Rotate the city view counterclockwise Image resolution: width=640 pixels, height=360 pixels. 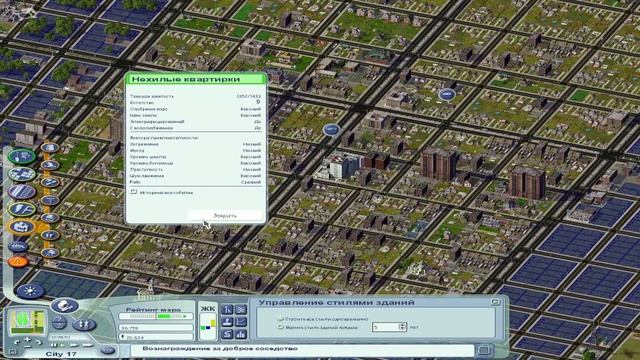[x=17, y=342]
